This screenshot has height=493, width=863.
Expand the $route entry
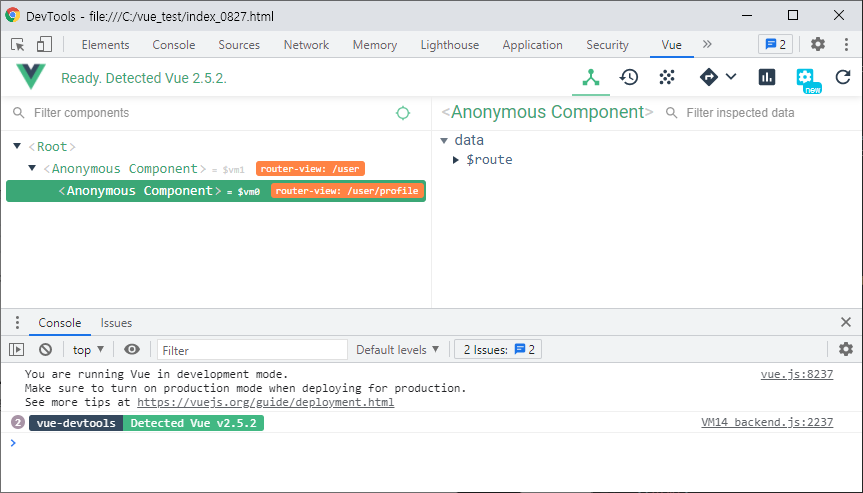point(456,160)
